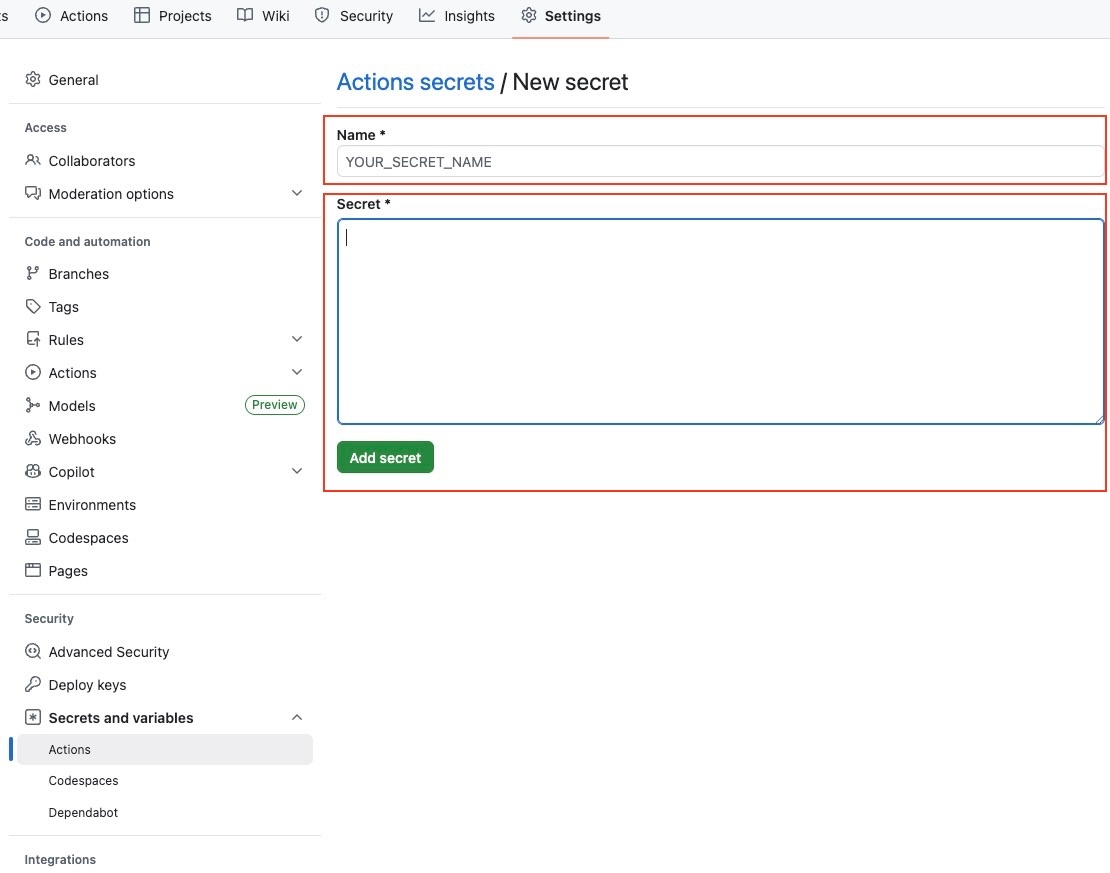This screenshot has width=1110, height=873.
Task: Switch to the Wiki tab
Action: click(x=264, y=16)
